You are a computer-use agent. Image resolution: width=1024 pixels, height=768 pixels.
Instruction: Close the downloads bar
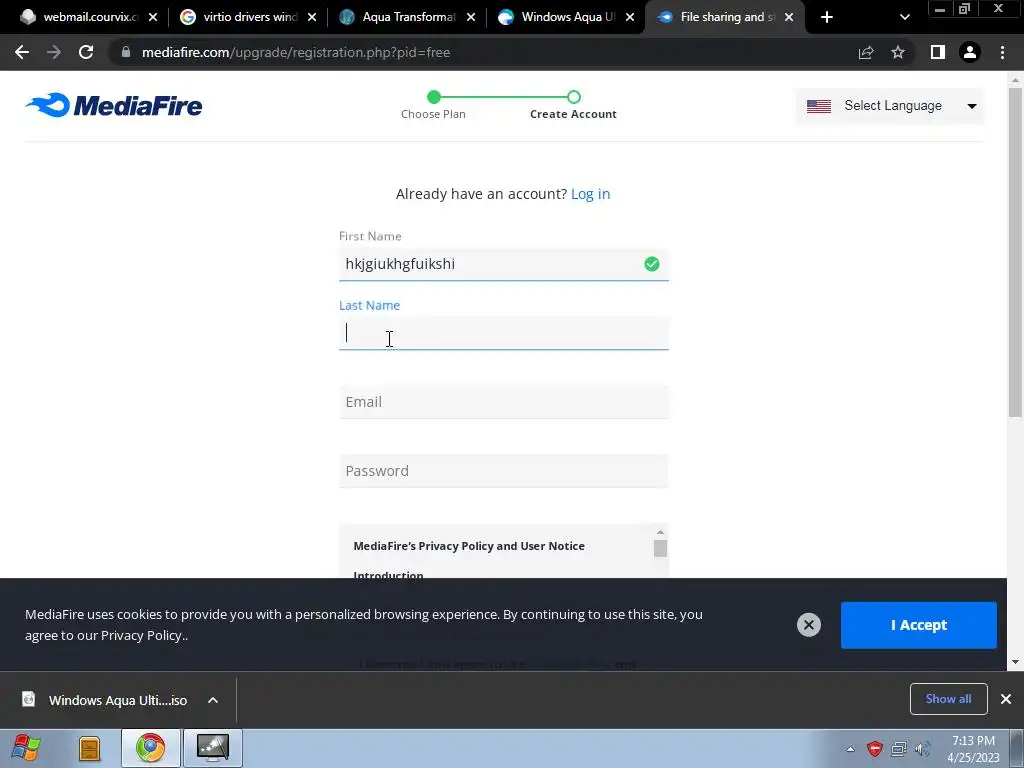click(1006, 699)
